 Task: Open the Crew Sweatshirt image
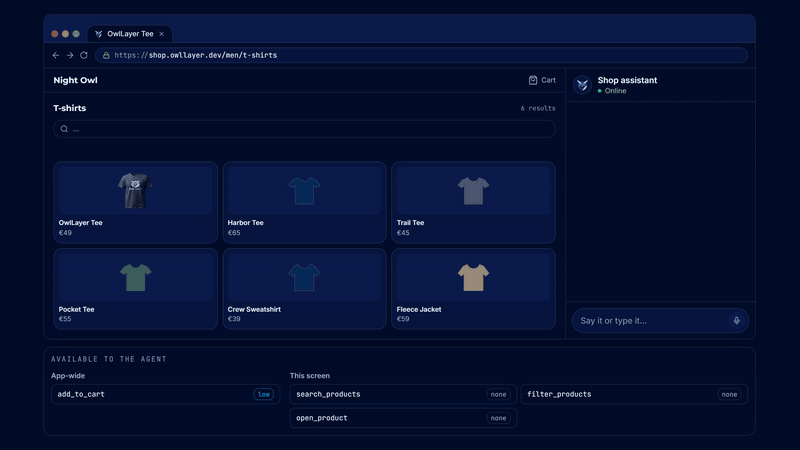[x=304, y=277]
